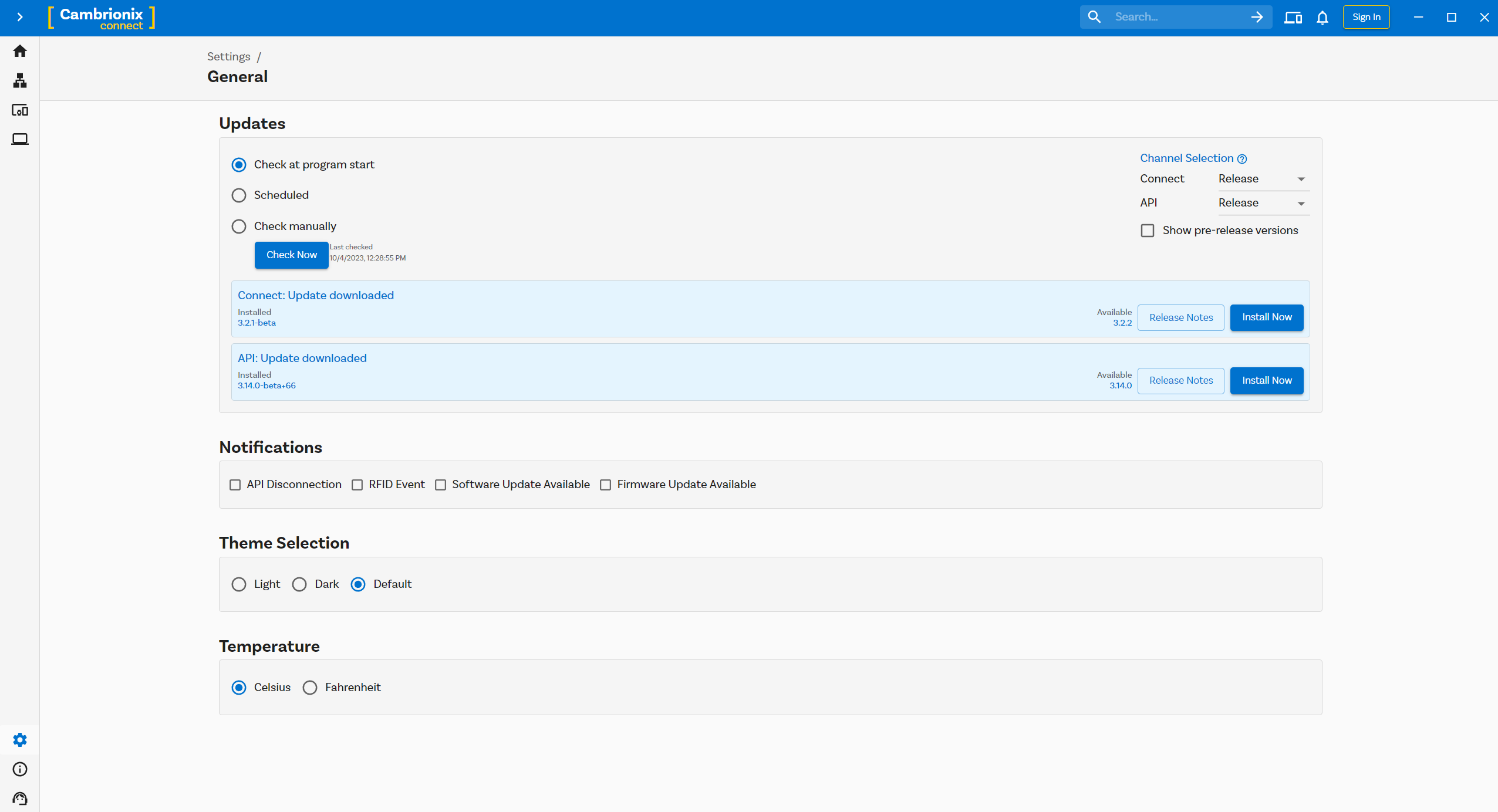Open the info icon in sidebar
This screenshot has width=1498, height=812.
click(20, 769)
